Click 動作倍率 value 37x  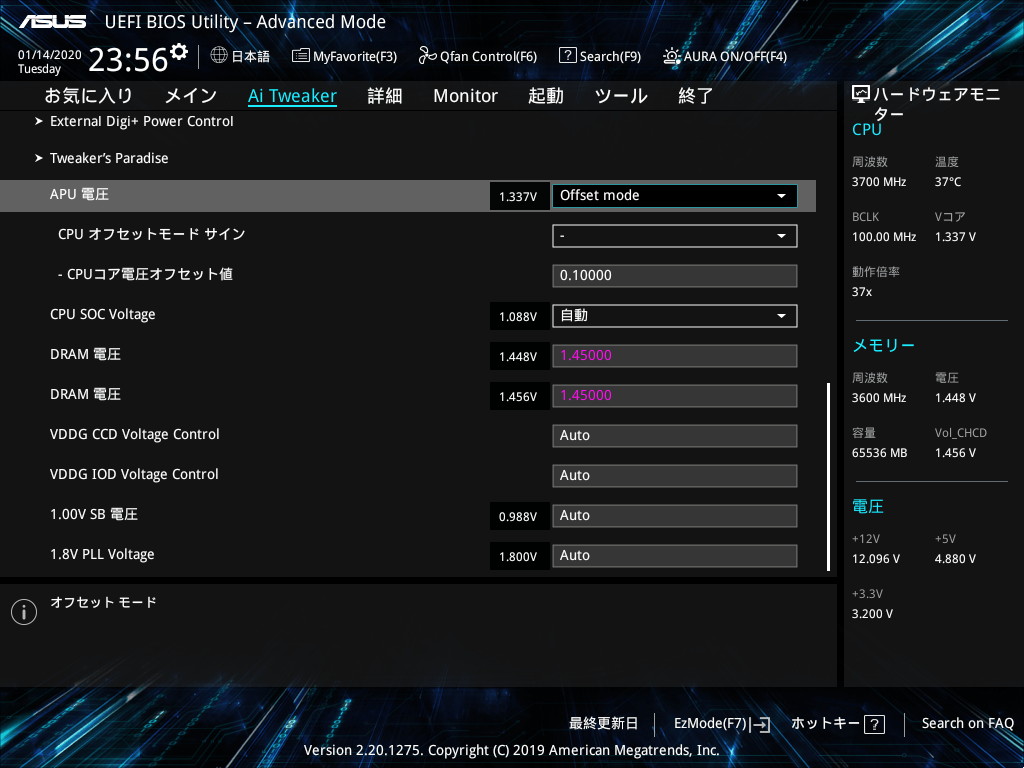pos(861,292)
